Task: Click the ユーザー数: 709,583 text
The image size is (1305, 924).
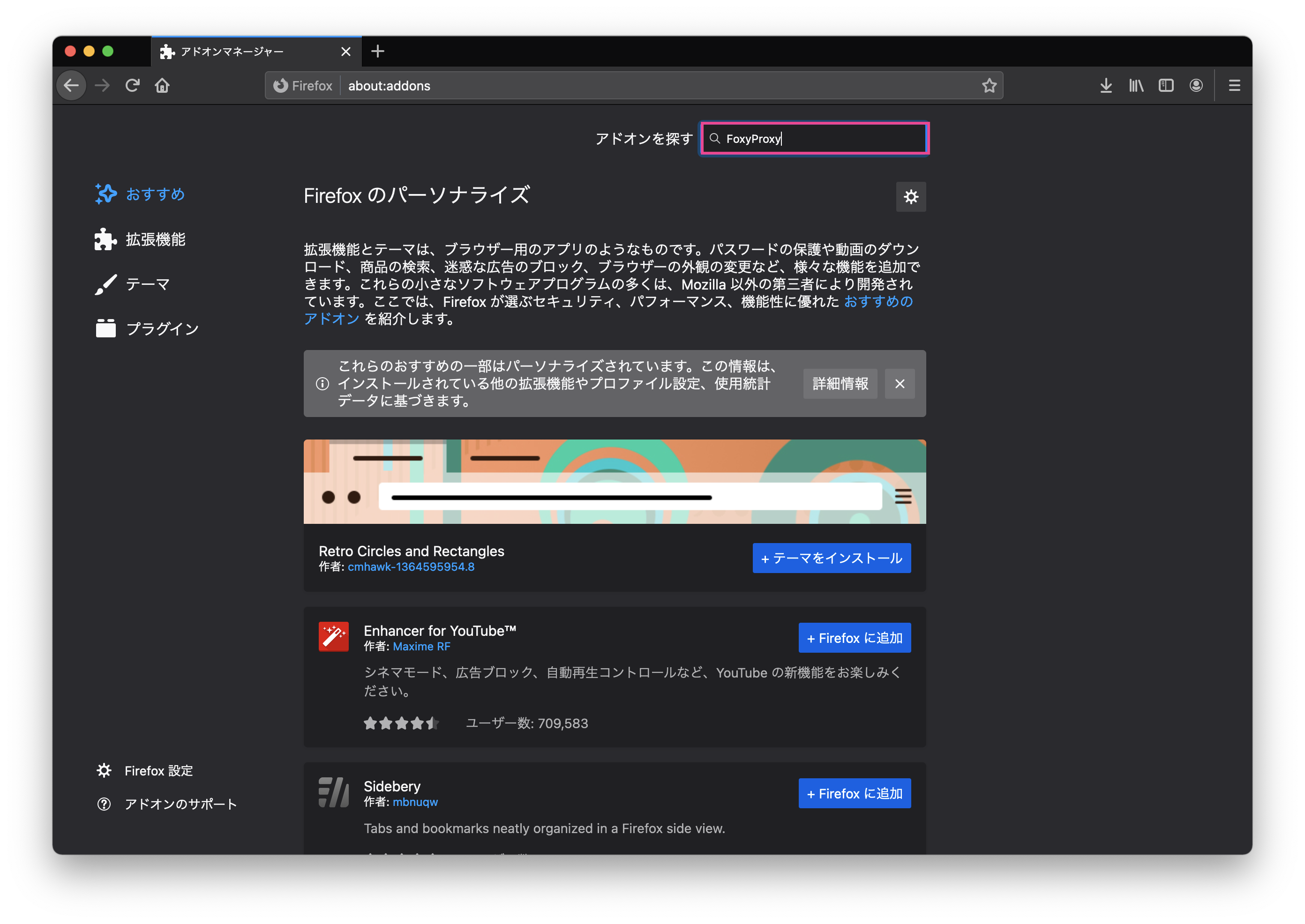Action: point(527,723)
